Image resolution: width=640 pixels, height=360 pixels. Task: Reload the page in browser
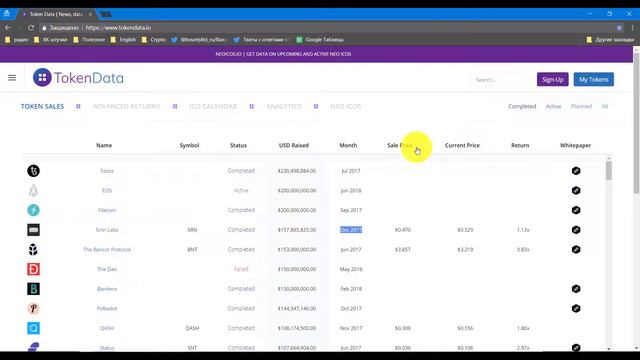click(31, 28)
